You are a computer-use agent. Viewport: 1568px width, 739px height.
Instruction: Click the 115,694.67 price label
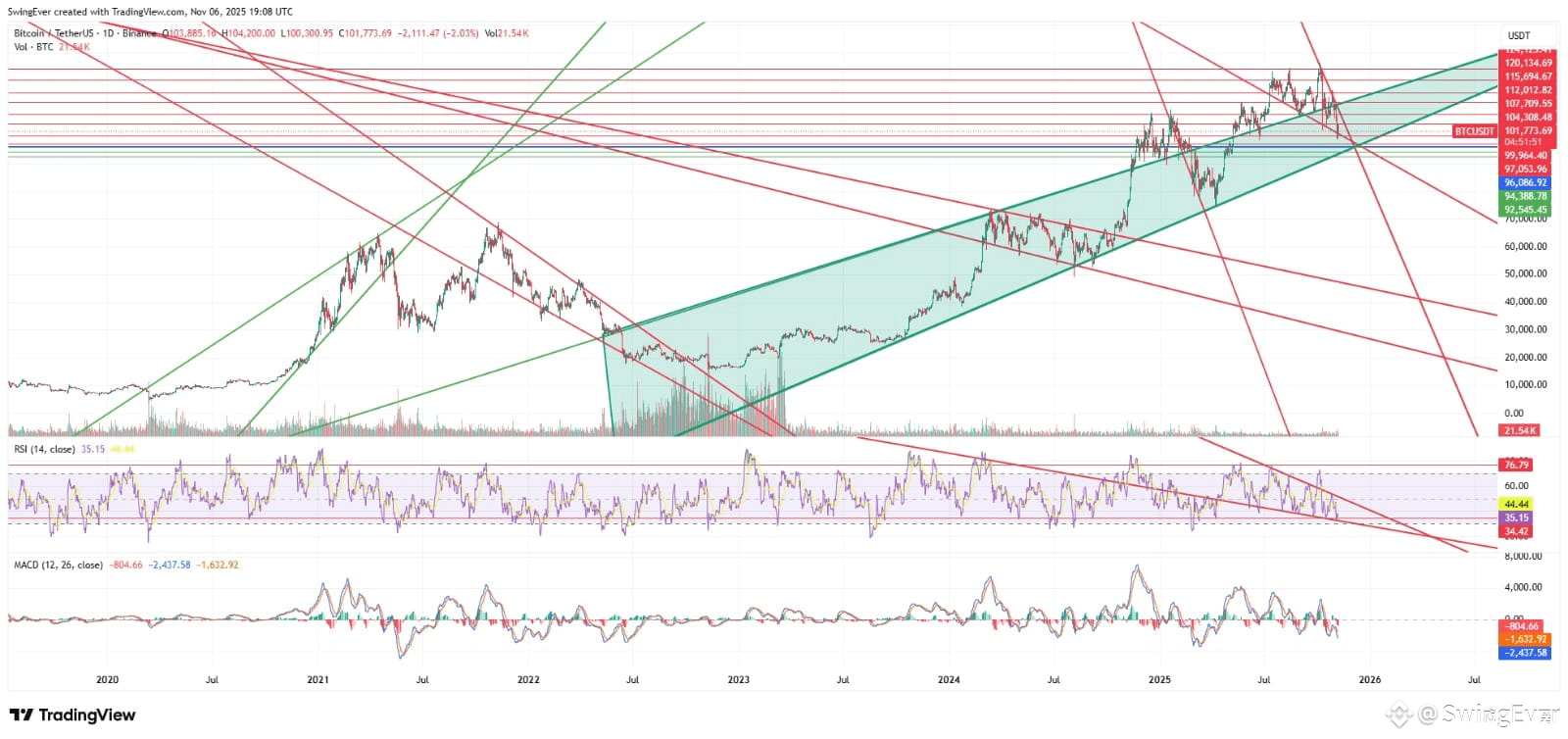(1528, 76)
